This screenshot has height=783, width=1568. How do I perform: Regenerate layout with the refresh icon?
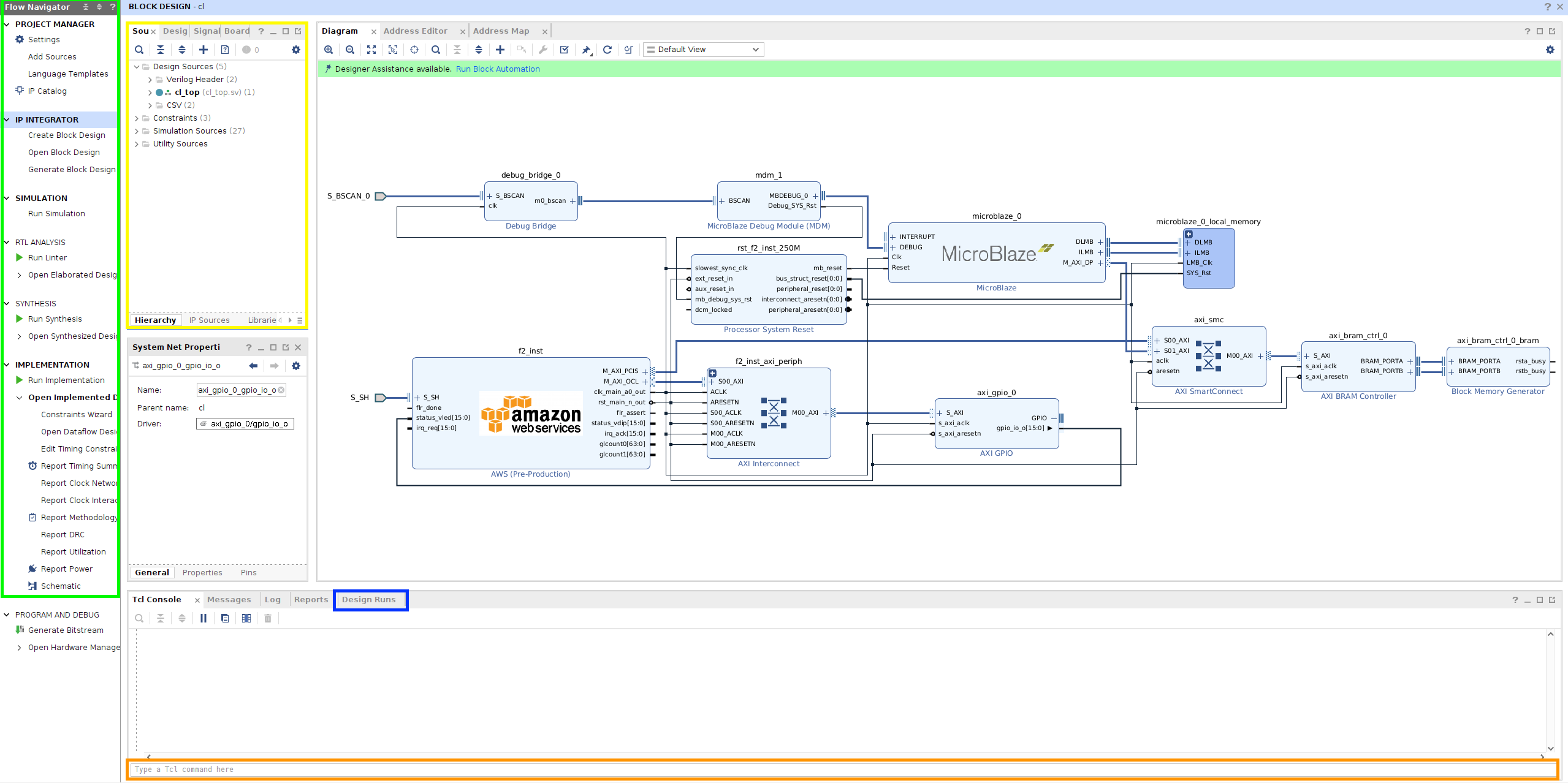coord(607,50)
